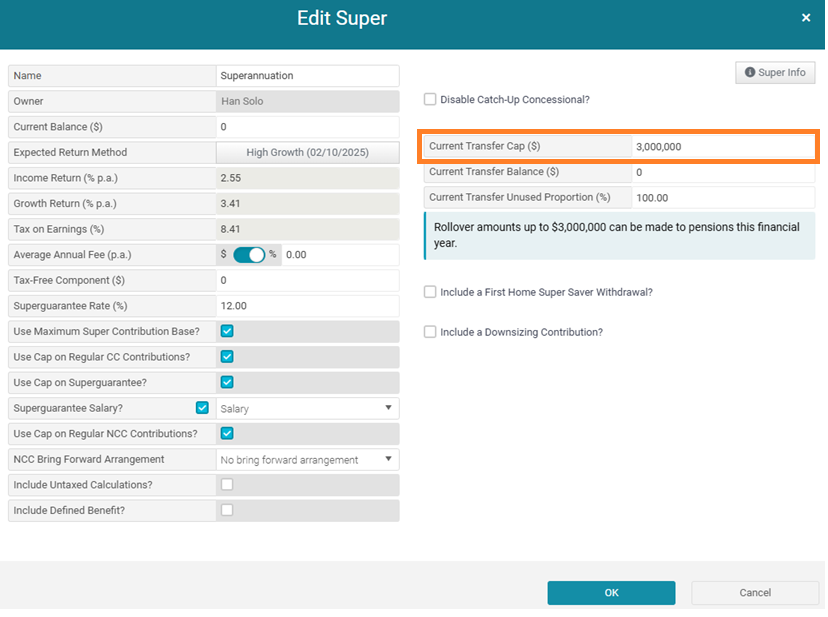Open the Superguarantee Salary dropdown

(x=307, y=409)
